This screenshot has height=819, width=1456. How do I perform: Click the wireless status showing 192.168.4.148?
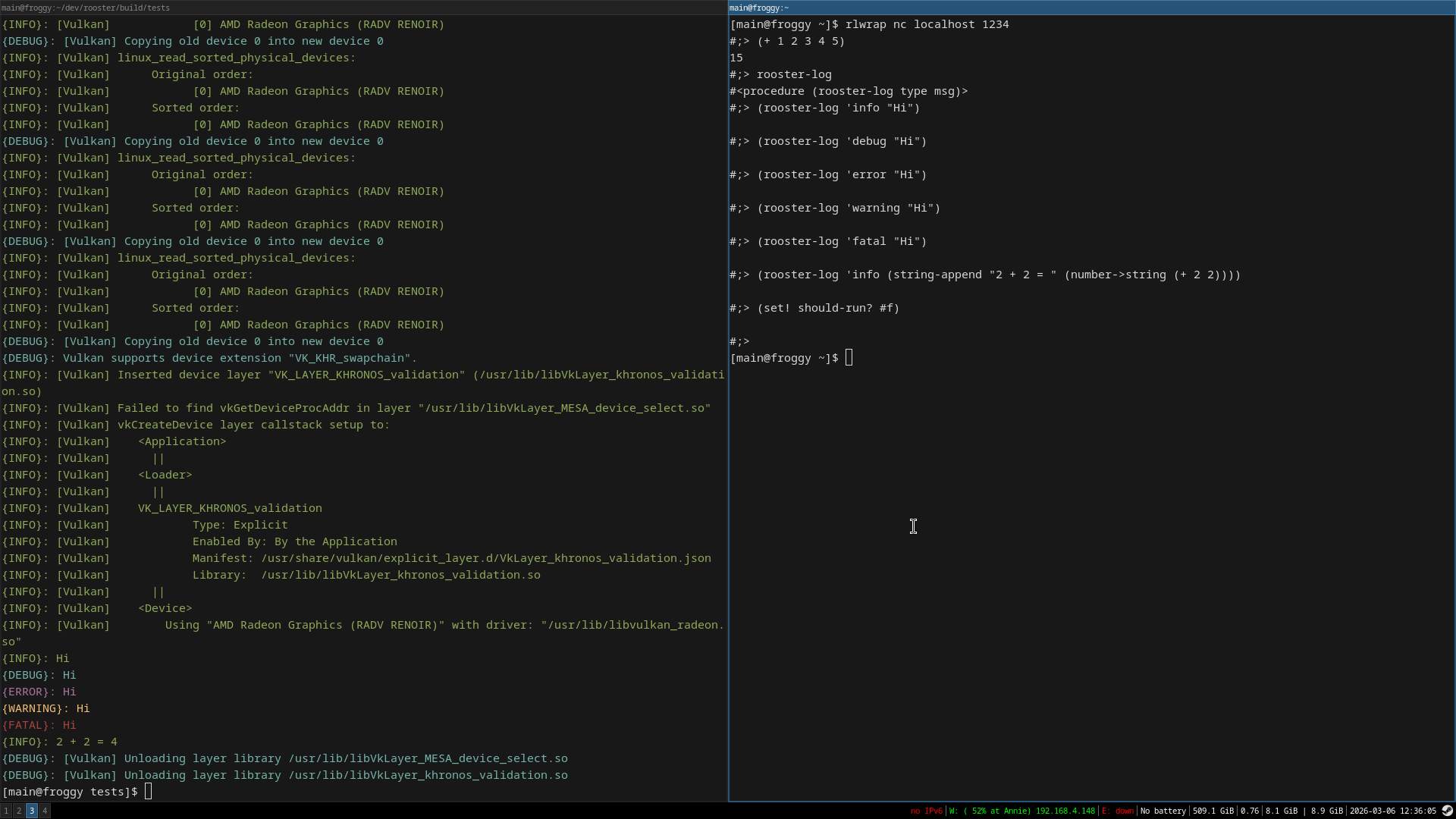point(1022,811)
